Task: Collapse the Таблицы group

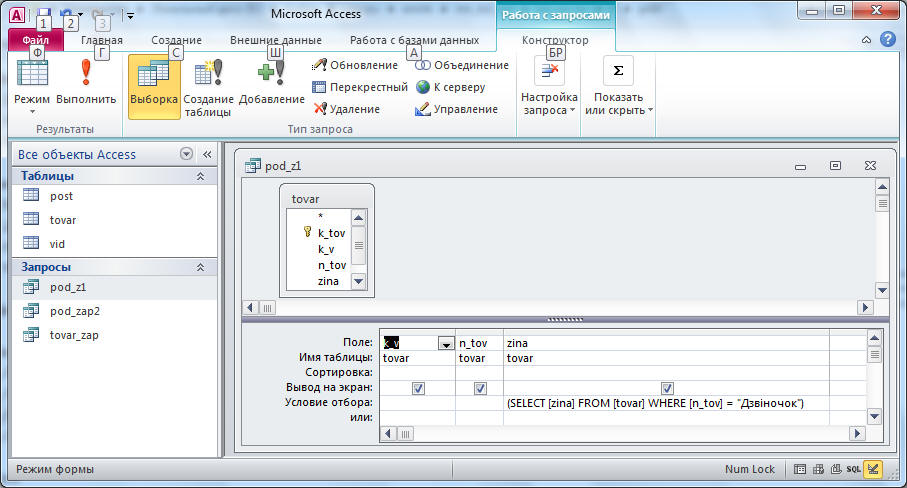Action: pos(200,176)
